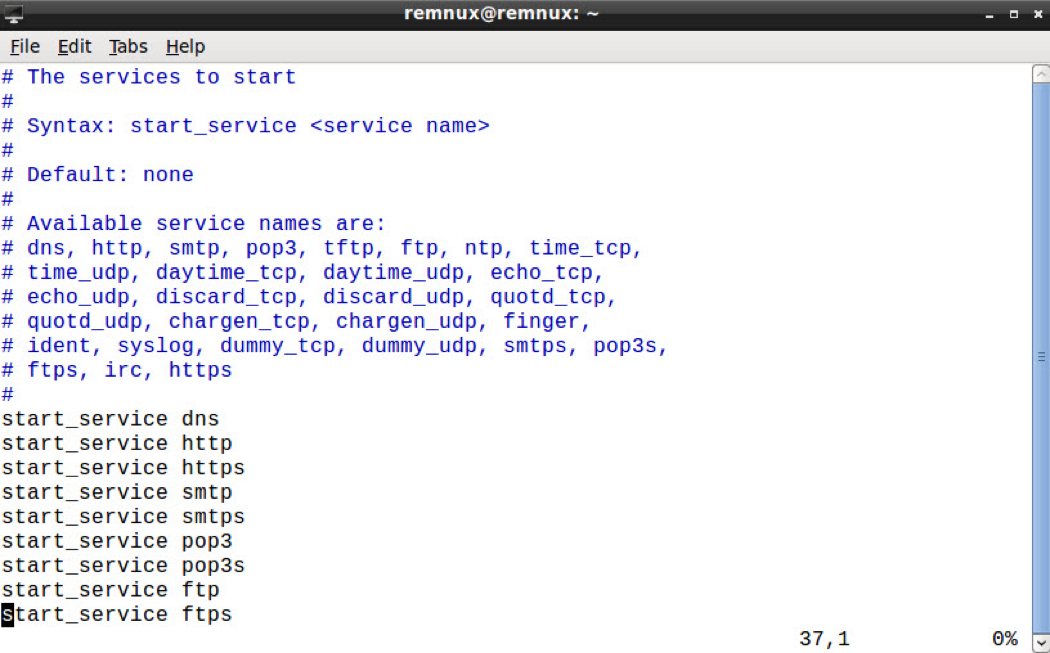Click the 'start_service pop3s' line
The height and width of the screenshot is (653, 1050).
(123, 566)
